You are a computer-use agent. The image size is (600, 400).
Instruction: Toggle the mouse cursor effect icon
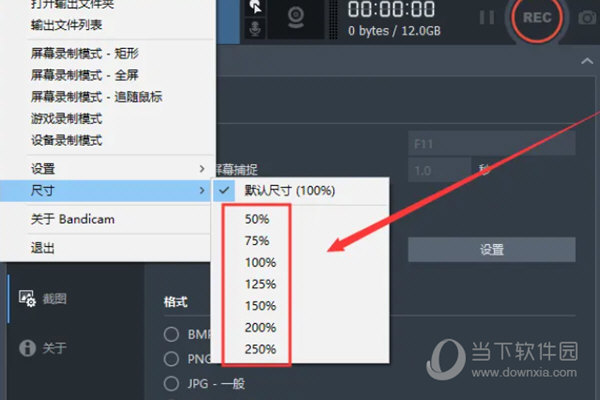256,7
